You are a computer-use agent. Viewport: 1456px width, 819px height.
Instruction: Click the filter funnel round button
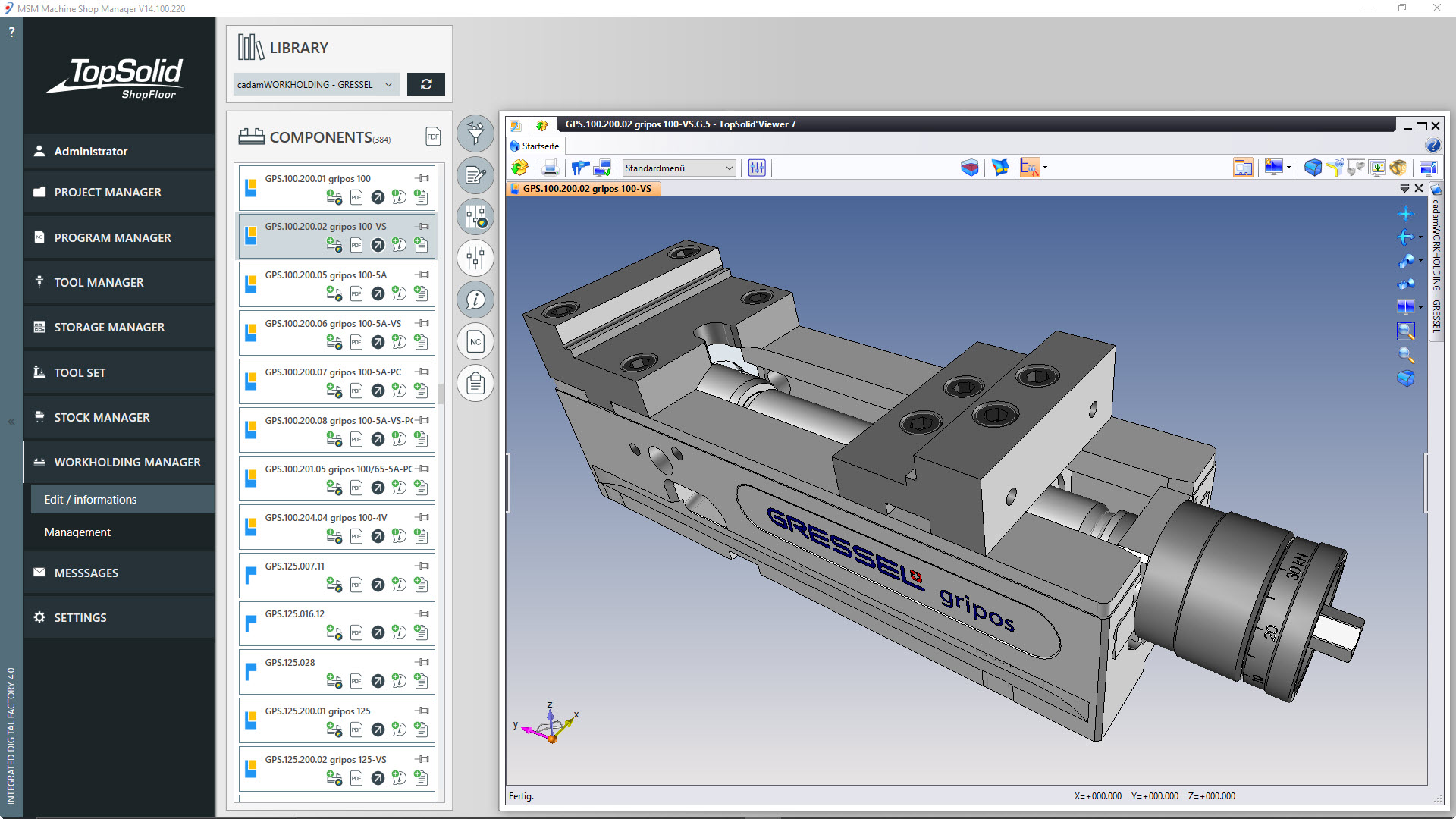(x=475, y=134)
